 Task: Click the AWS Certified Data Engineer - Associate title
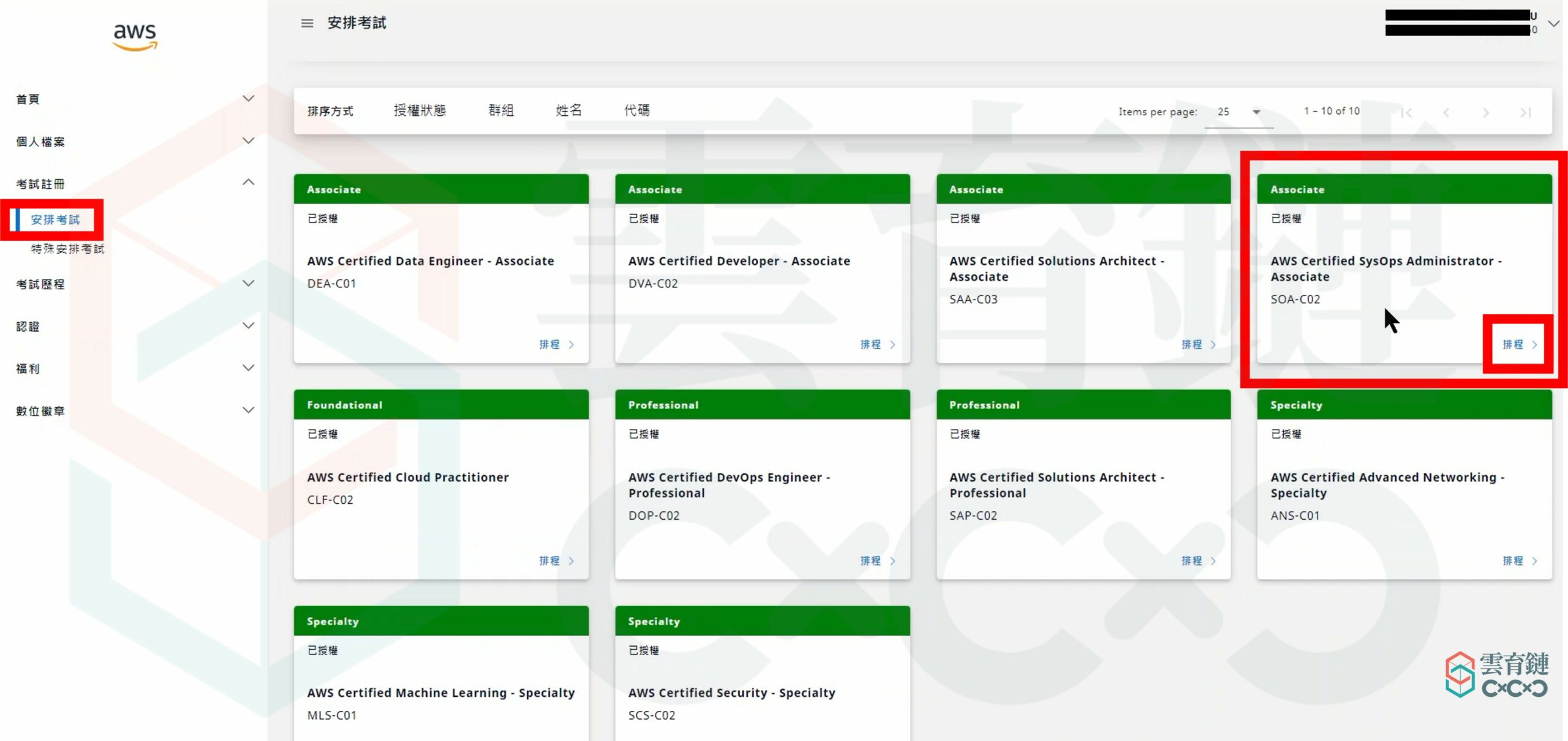coord(431,261)
